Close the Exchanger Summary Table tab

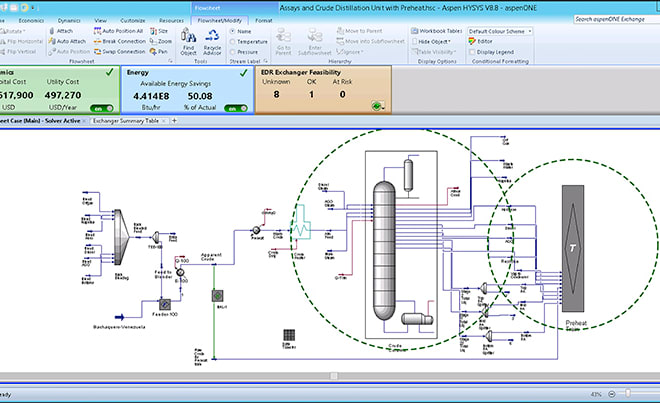pyautogui.click(x=164, y=121)
